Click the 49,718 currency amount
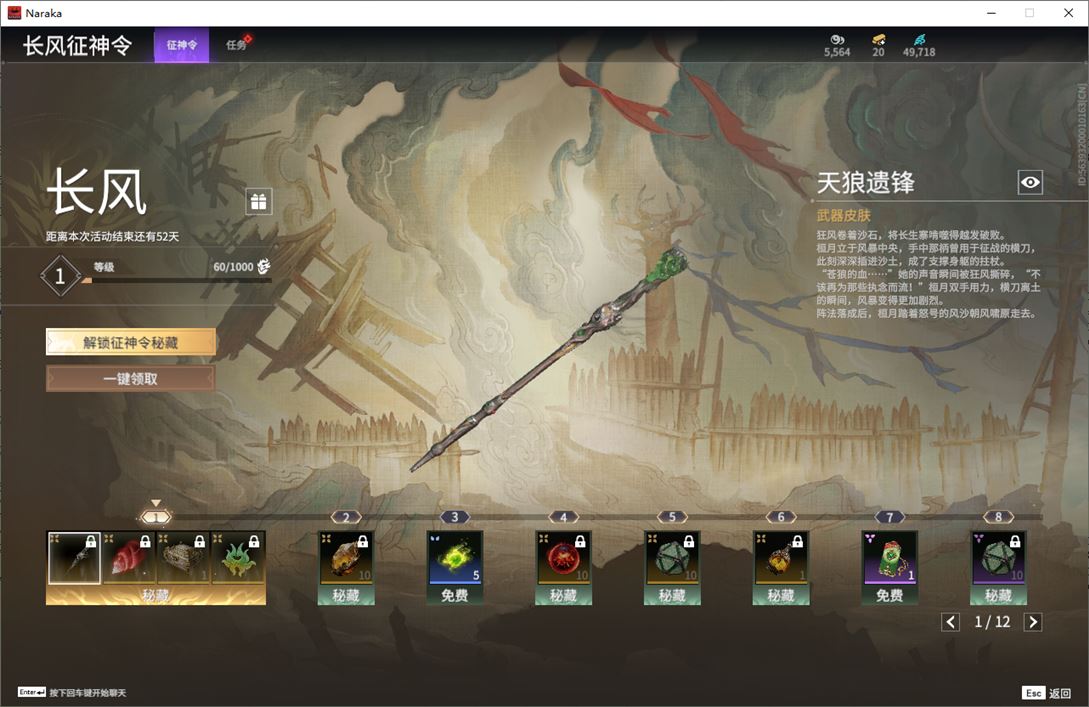 tap(919, 52)
